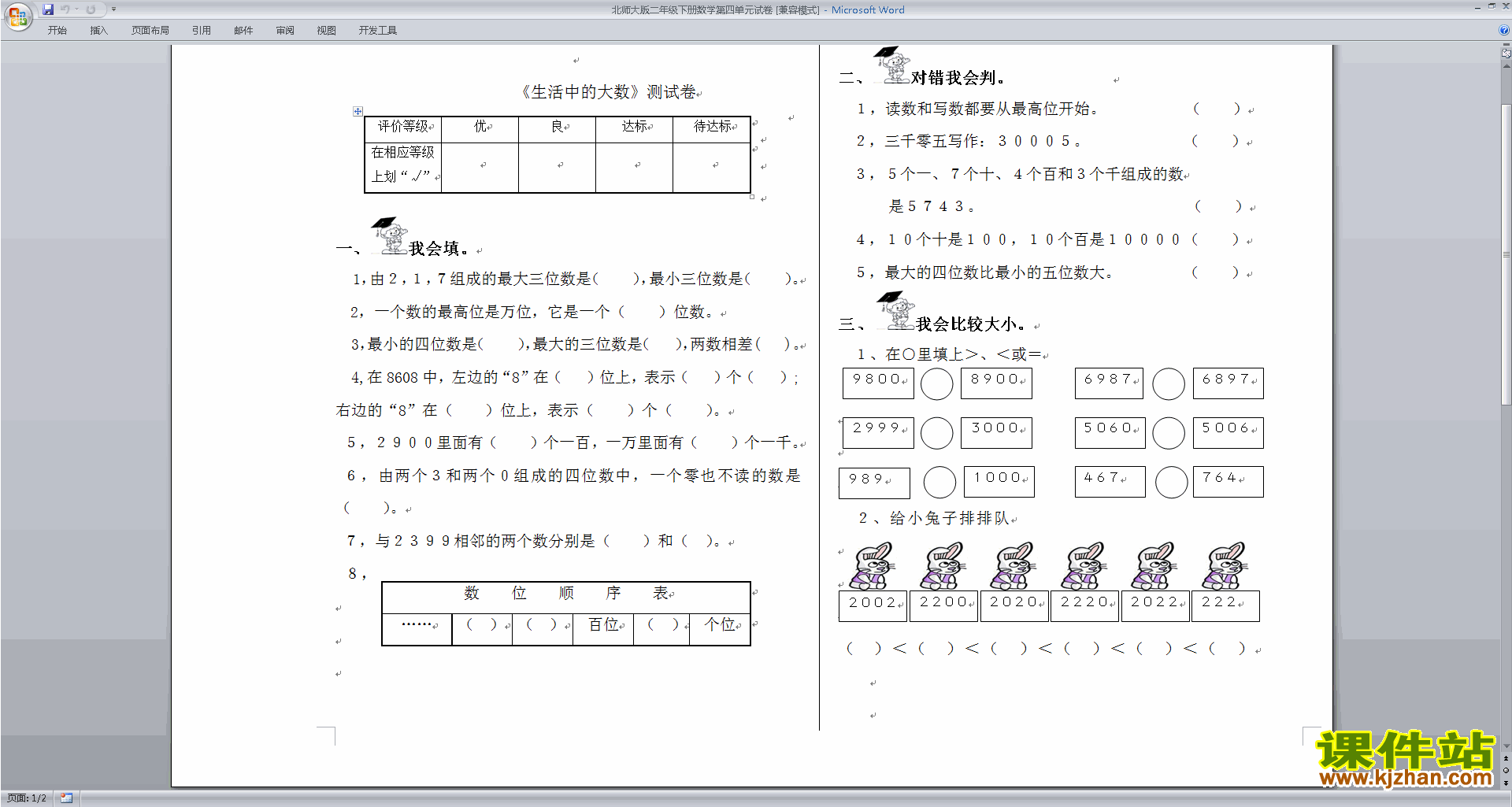This screenshot has width=1512, height=807.
Task: Click the text box containing 5060
Action: [1110, 432]
